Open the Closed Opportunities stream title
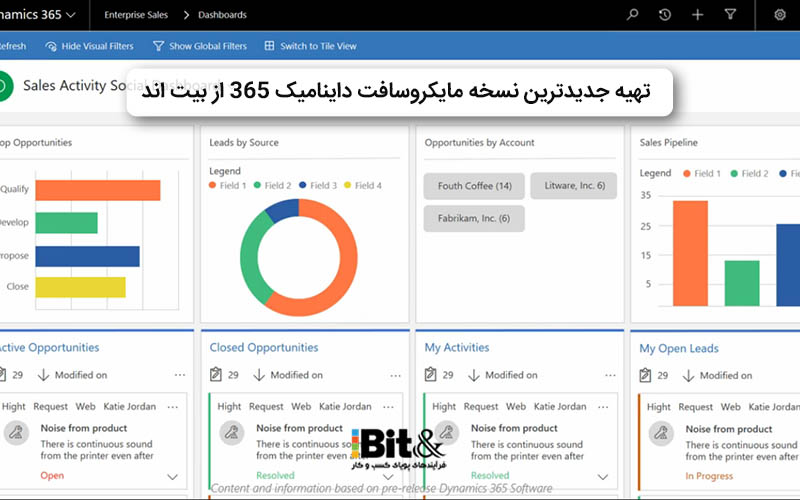This screenshot has height=500, width=800. [264, 347]
